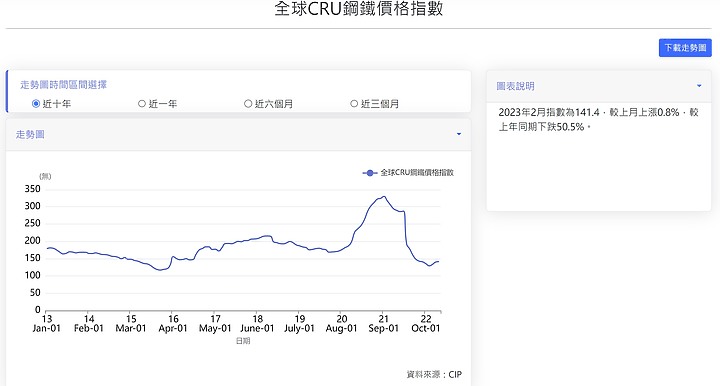Click the 走勢圖 panel heading text
720x386 pixels.
(30, 134)
